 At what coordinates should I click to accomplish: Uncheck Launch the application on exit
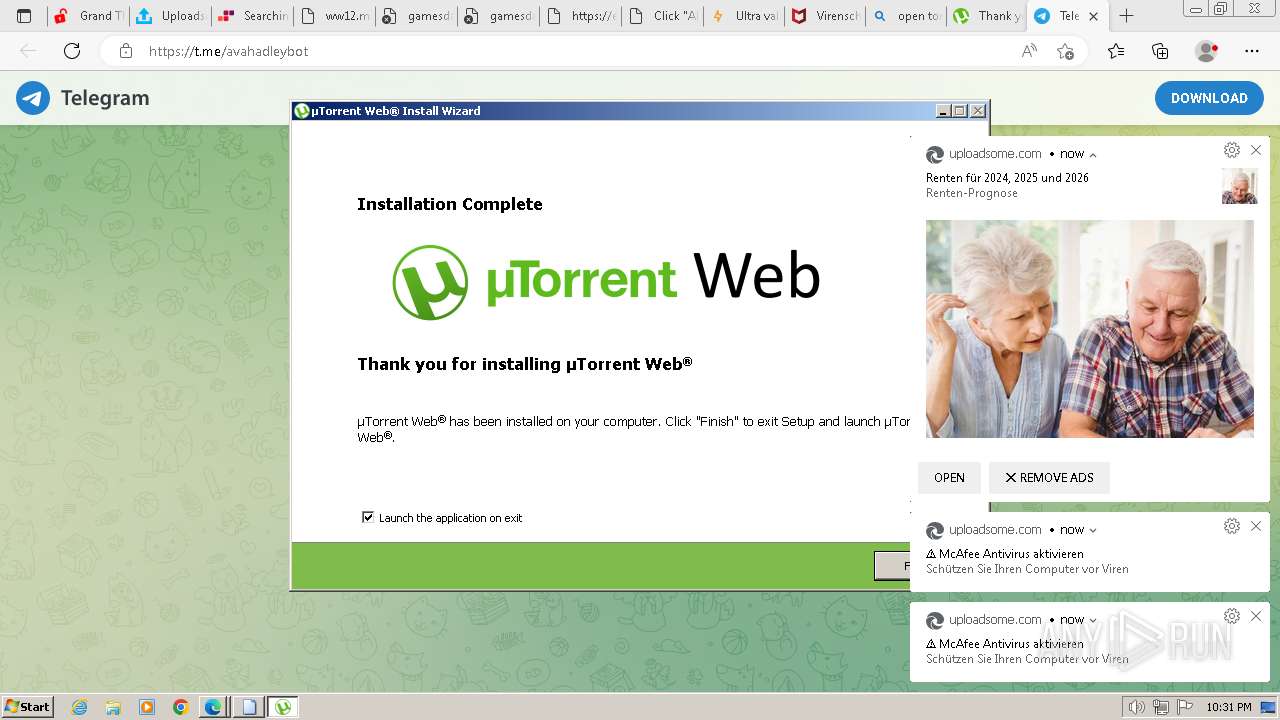coord(368,517)
